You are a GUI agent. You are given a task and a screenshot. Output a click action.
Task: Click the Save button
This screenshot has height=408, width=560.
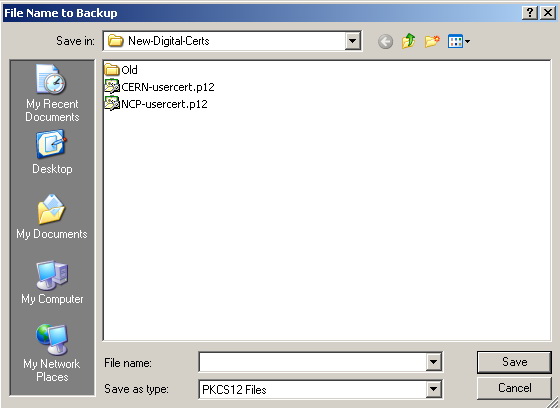pos(514,362)
